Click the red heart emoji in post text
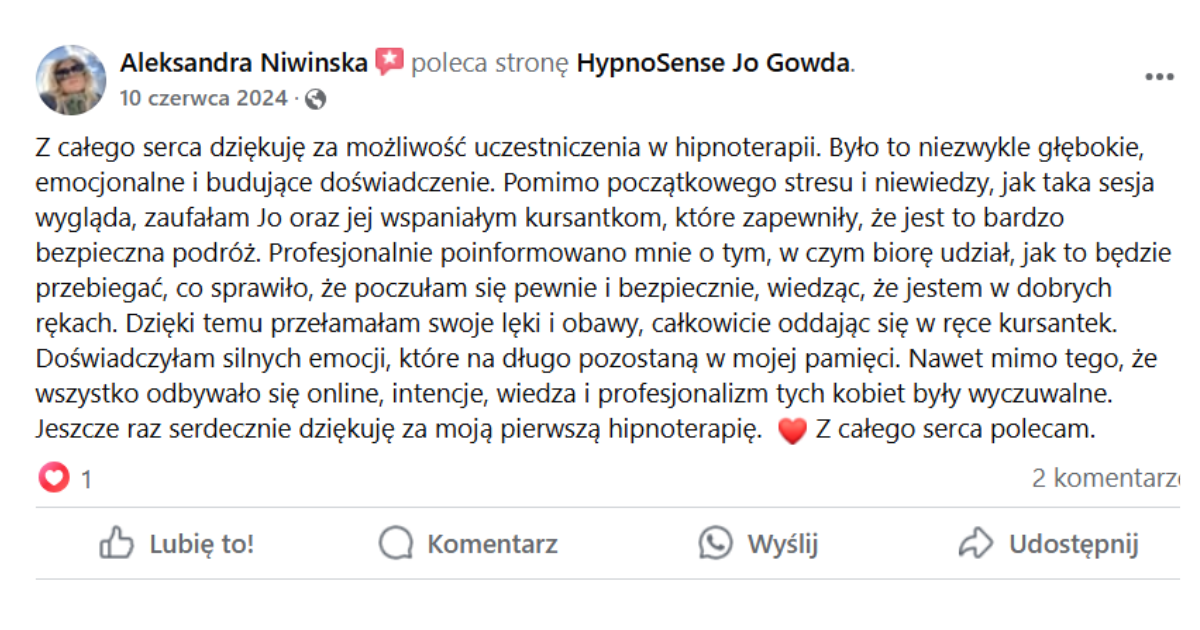This screenshot has height=630, width=1200. tap(791, 432)
